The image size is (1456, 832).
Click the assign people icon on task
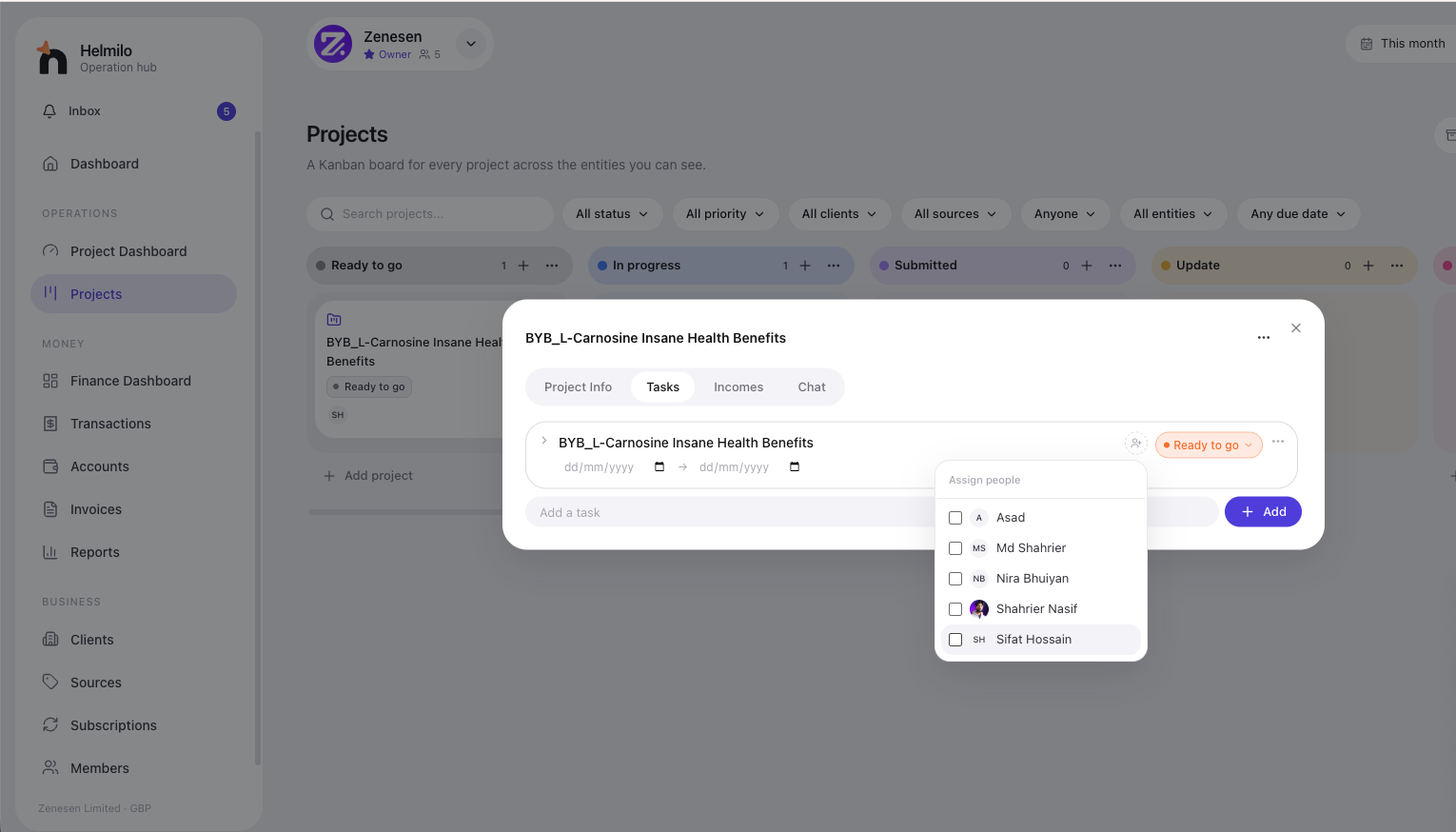click(1135, 444)
